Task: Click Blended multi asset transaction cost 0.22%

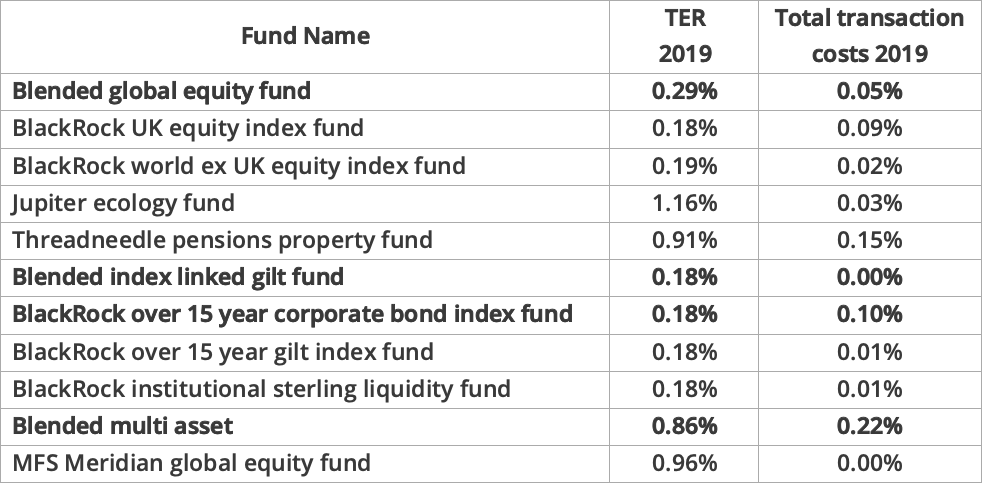Action: tap(870, 426)
